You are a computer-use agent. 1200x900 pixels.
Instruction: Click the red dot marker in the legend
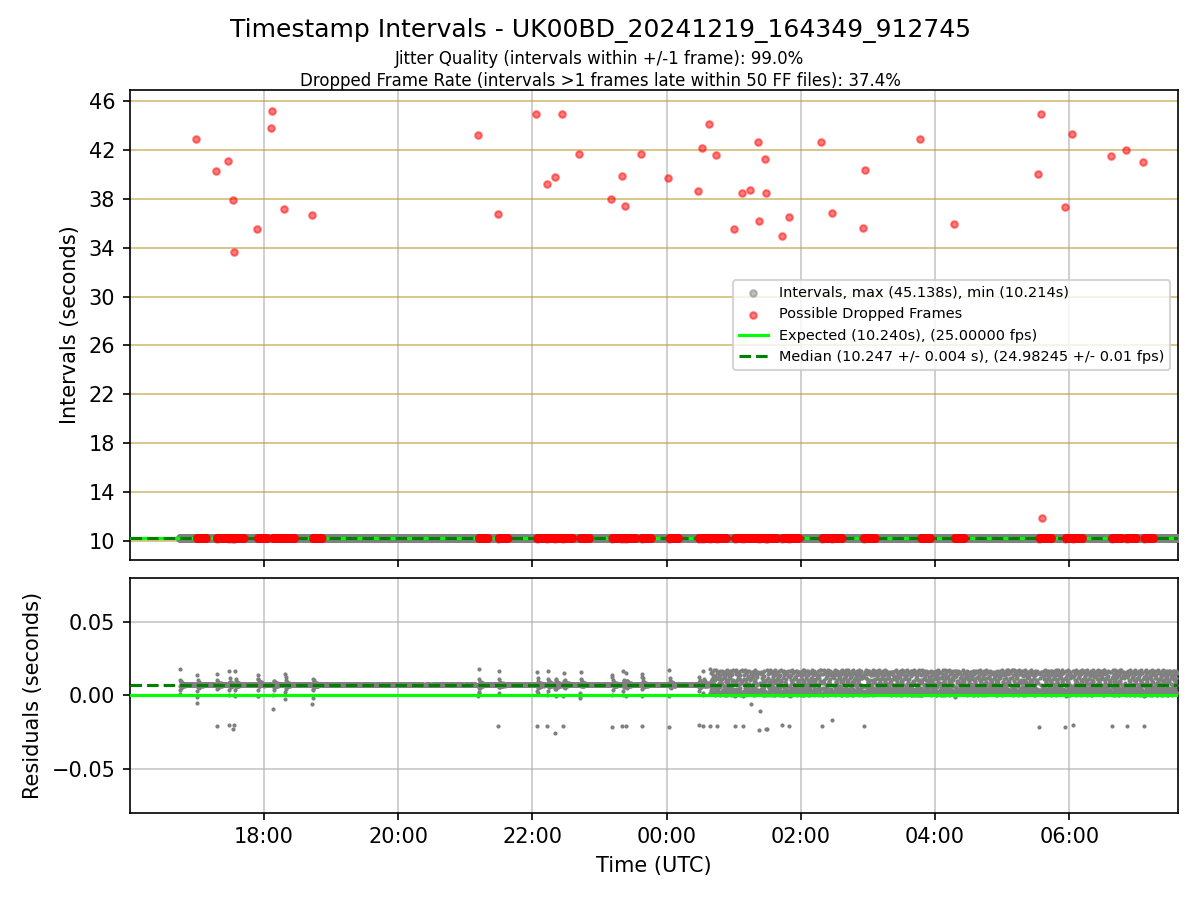pos(753,314)
